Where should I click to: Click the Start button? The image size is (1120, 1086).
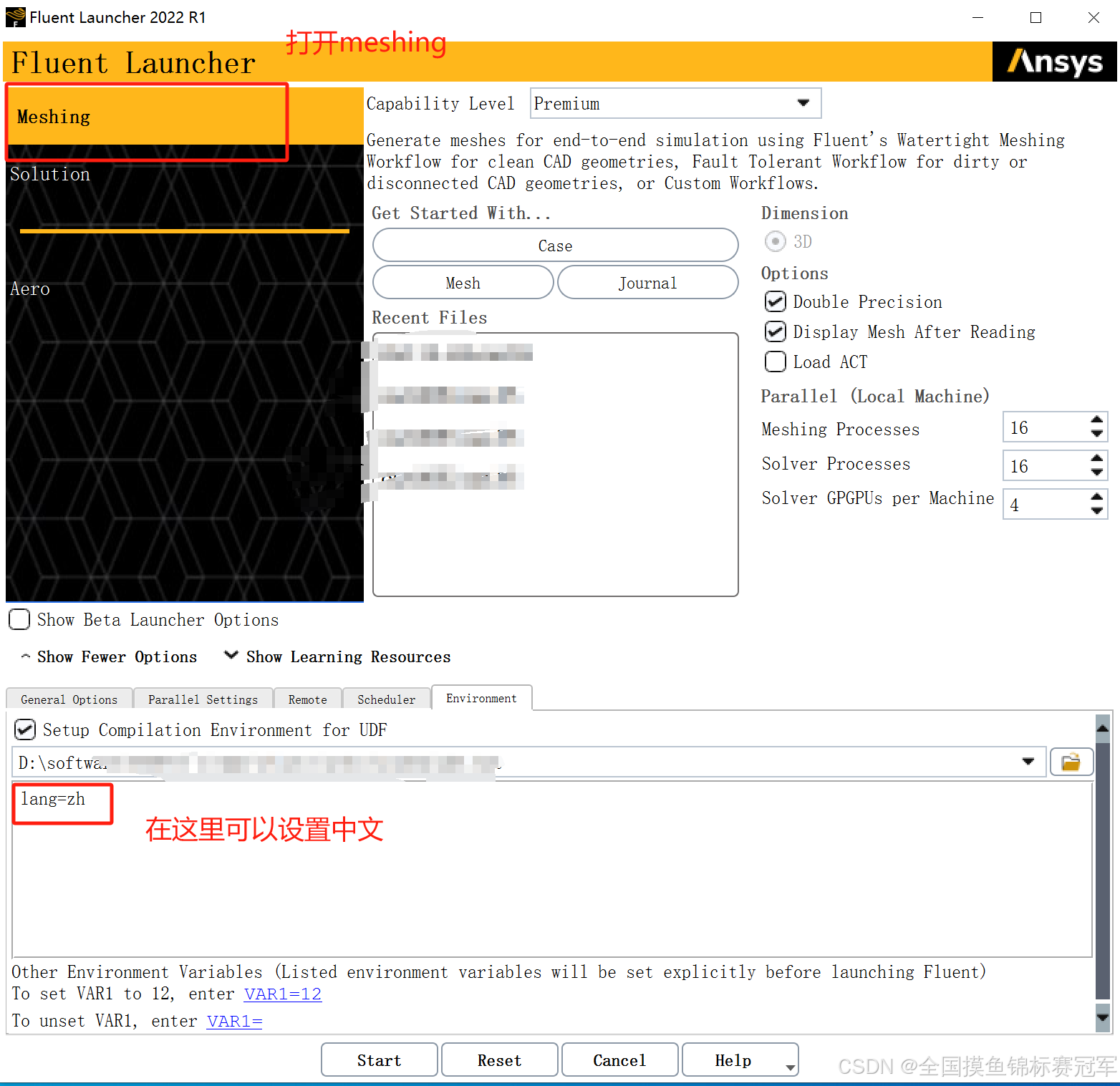click(380, 1060)
